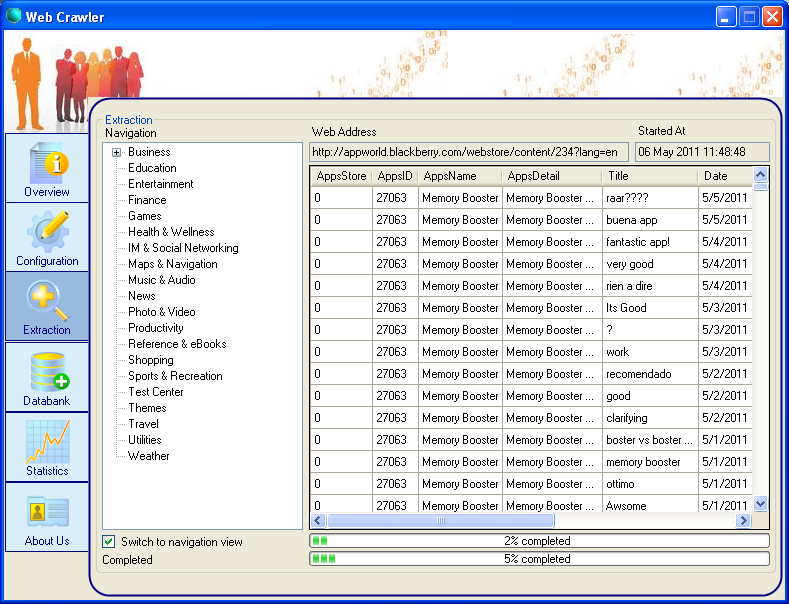Open the Overview page icon
Image resolution: width=789 pixels, height=604 pixels.
click(x=49, y=163)
